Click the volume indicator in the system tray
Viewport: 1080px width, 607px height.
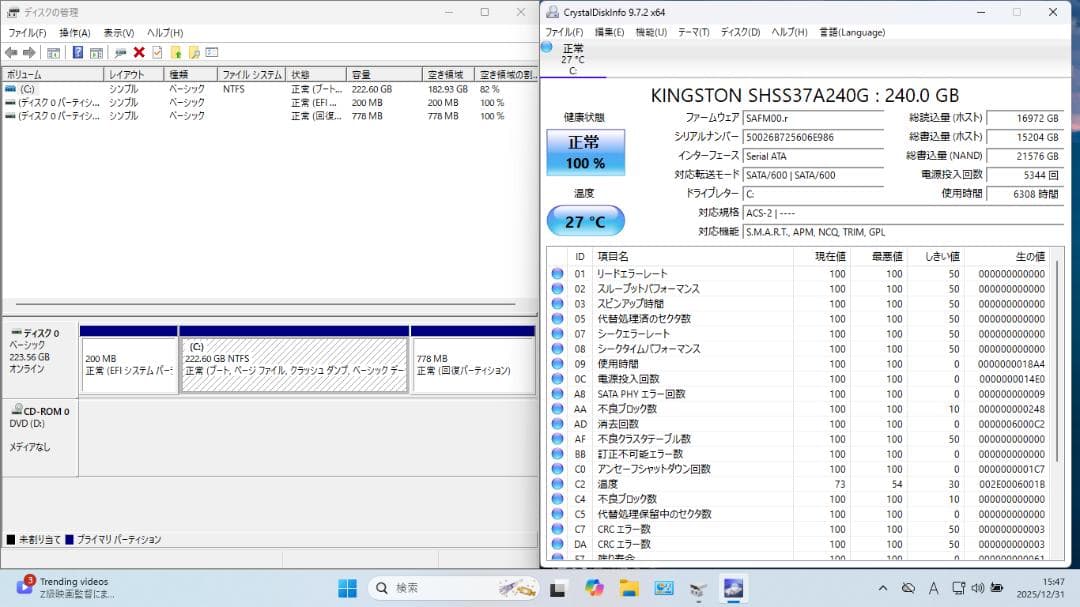pyautogui.click(x=977, y=588)
